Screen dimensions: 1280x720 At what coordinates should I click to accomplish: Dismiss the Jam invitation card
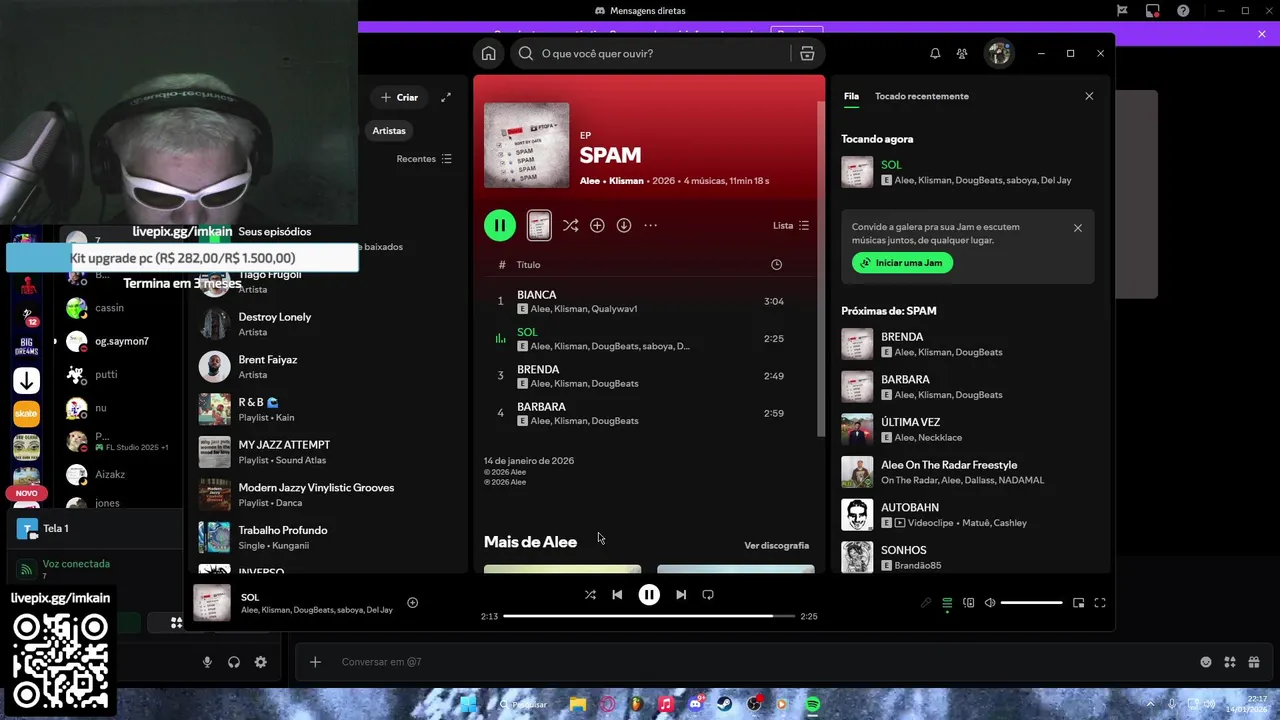[1078, 228]
